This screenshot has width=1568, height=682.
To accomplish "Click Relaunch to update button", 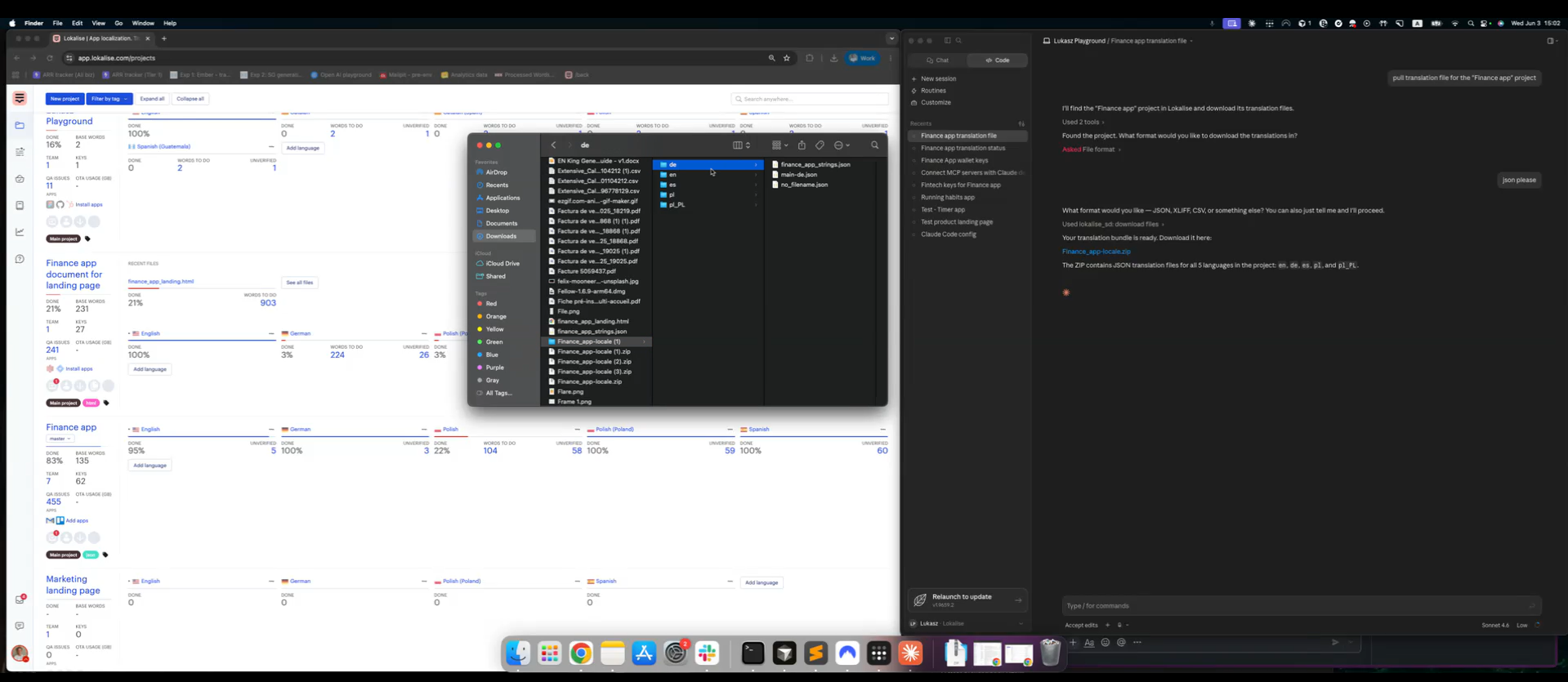I will click(967, 600).
